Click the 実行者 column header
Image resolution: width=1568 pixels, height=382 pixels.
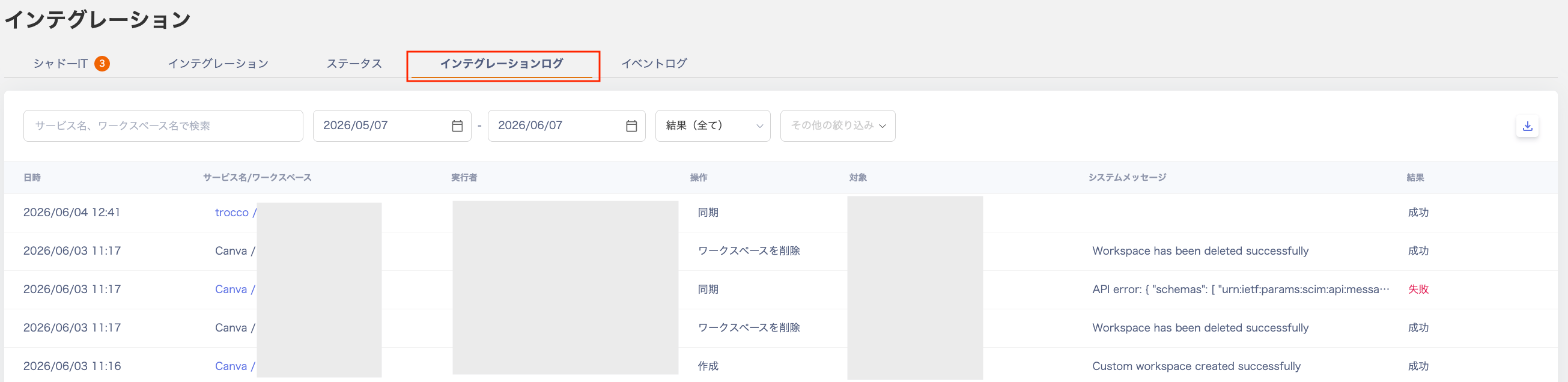464,177
